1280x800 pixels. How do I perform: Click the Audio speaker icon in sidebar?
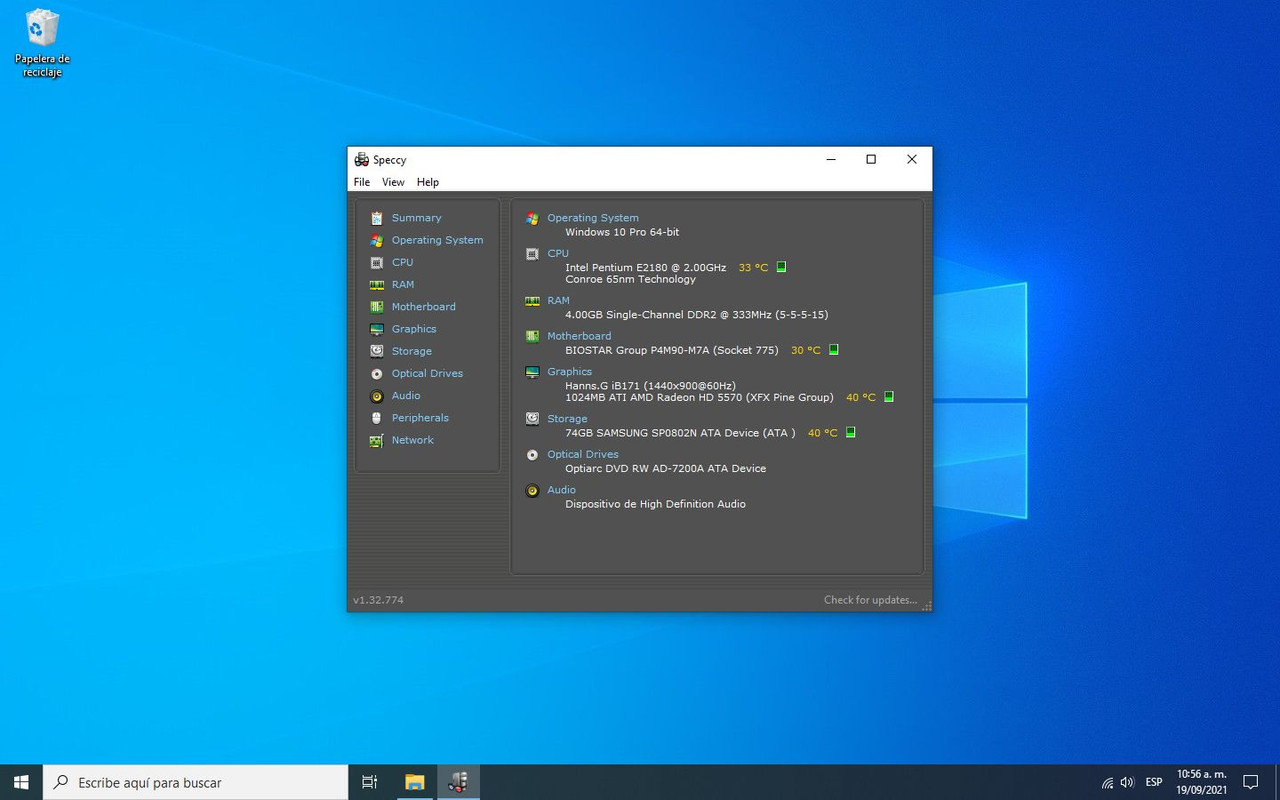point(376,396)
